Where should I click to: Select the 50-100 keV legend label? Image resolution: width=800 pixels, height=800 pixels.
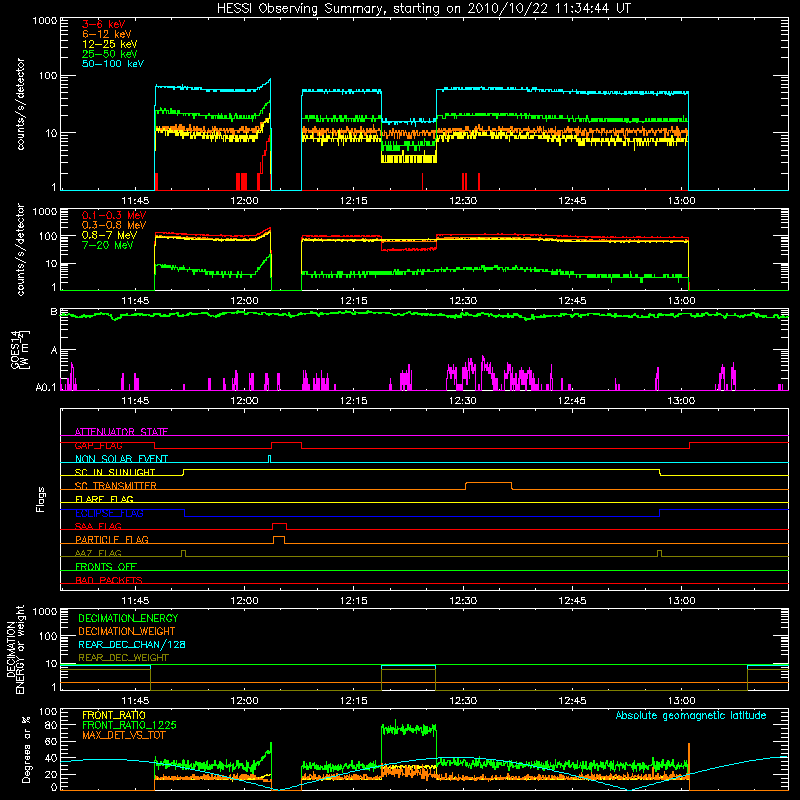point(113,64)
